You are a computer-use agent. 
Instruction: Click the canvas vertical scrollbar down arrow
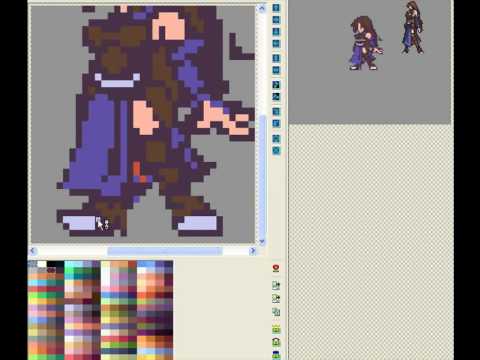point(262,241)
